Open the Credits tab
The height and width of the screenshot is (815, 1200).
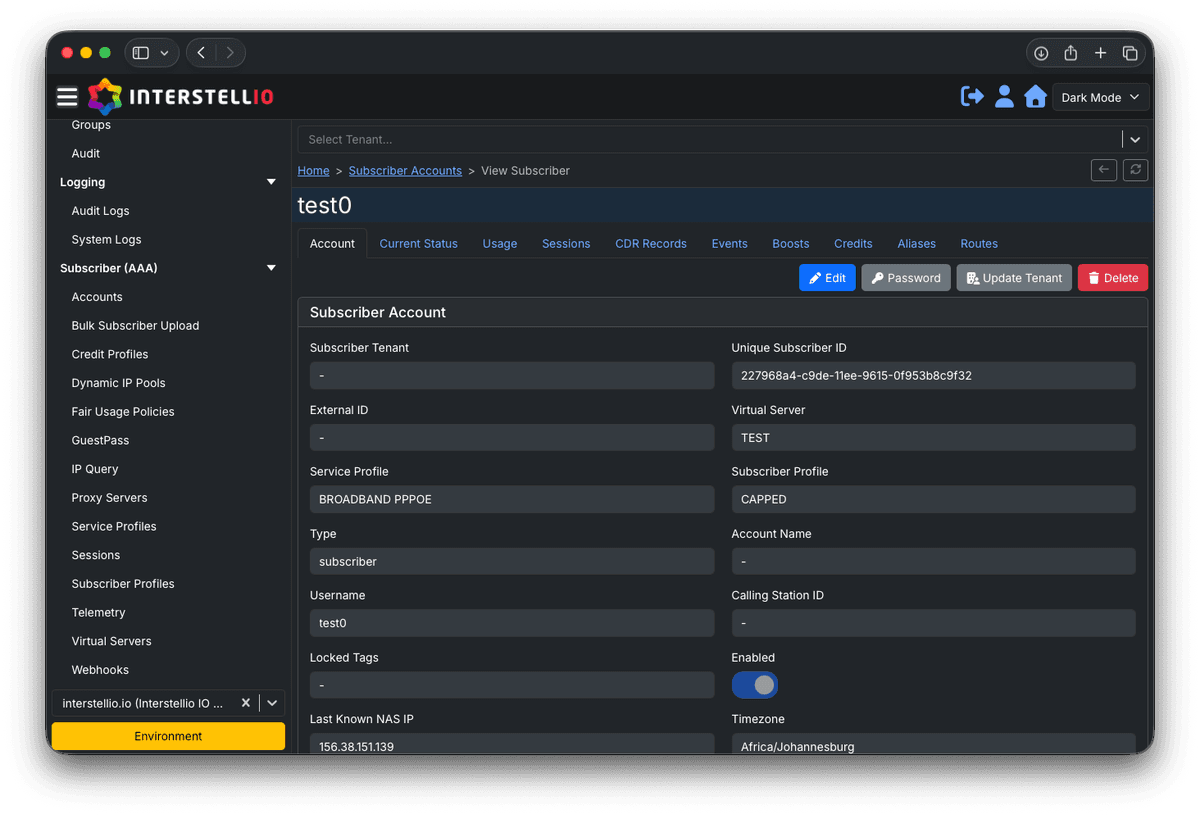click(853, 243)
